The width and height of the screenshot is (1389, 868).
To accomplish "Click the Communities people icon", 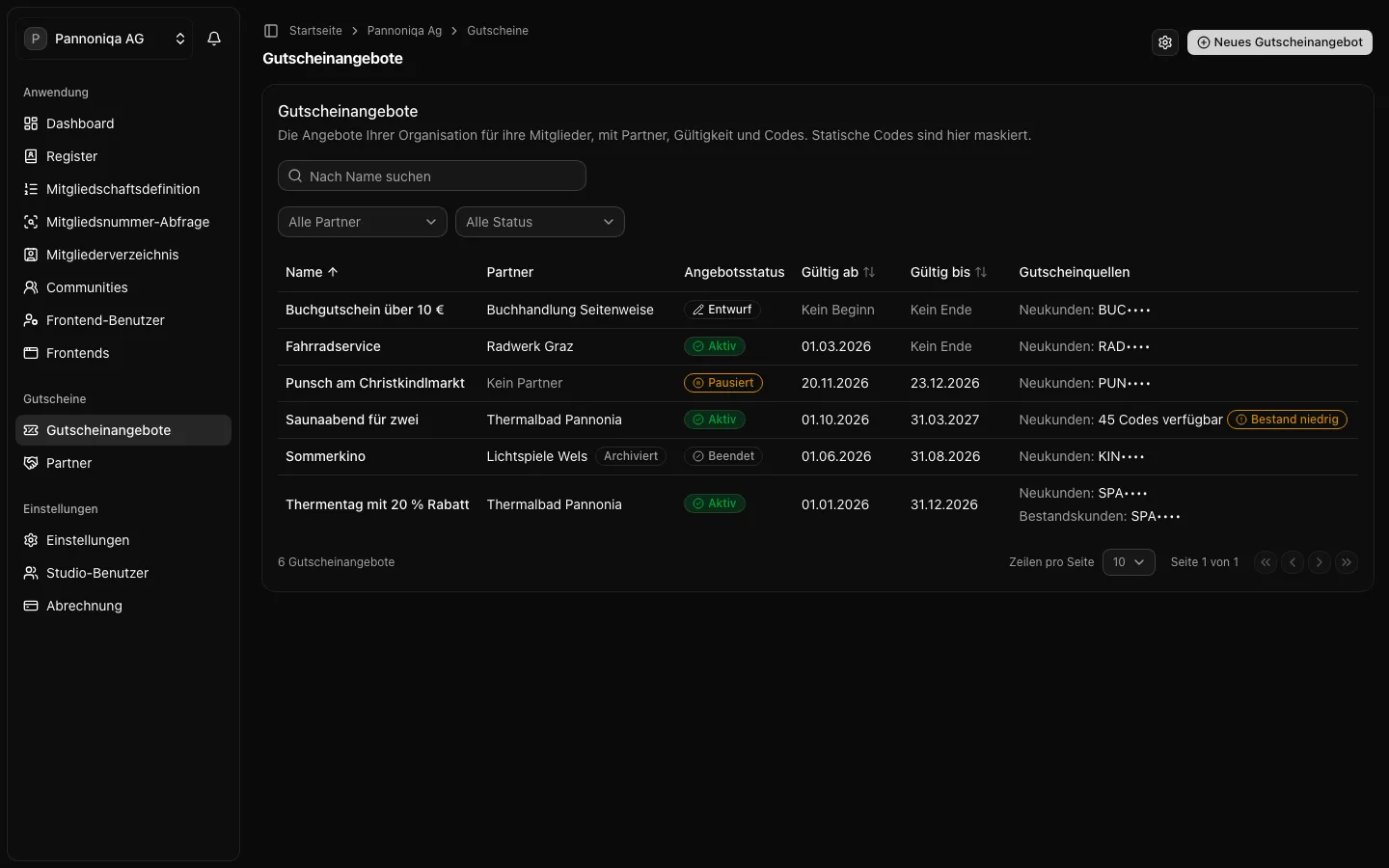I will tap(31, 287).
